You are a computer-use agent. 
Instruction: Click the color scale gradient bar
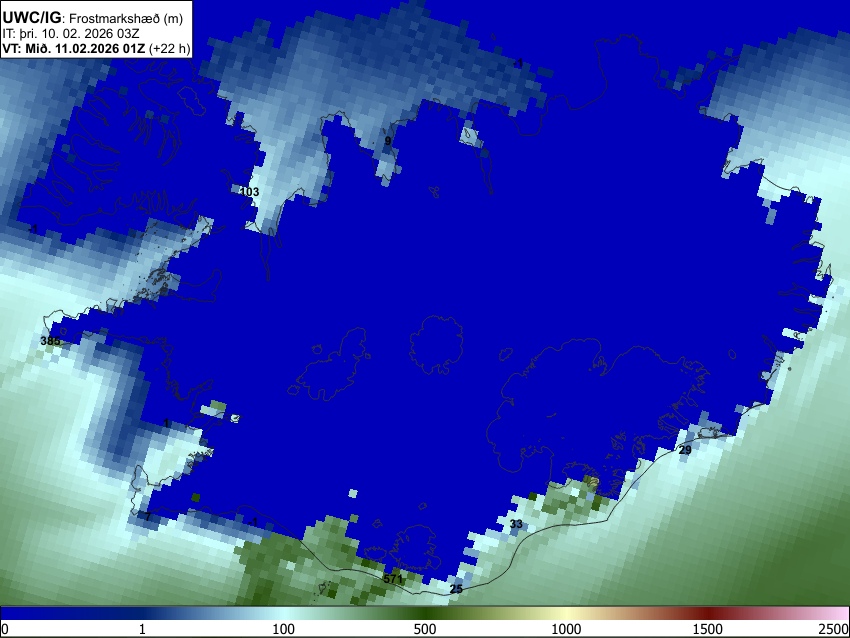425,613
